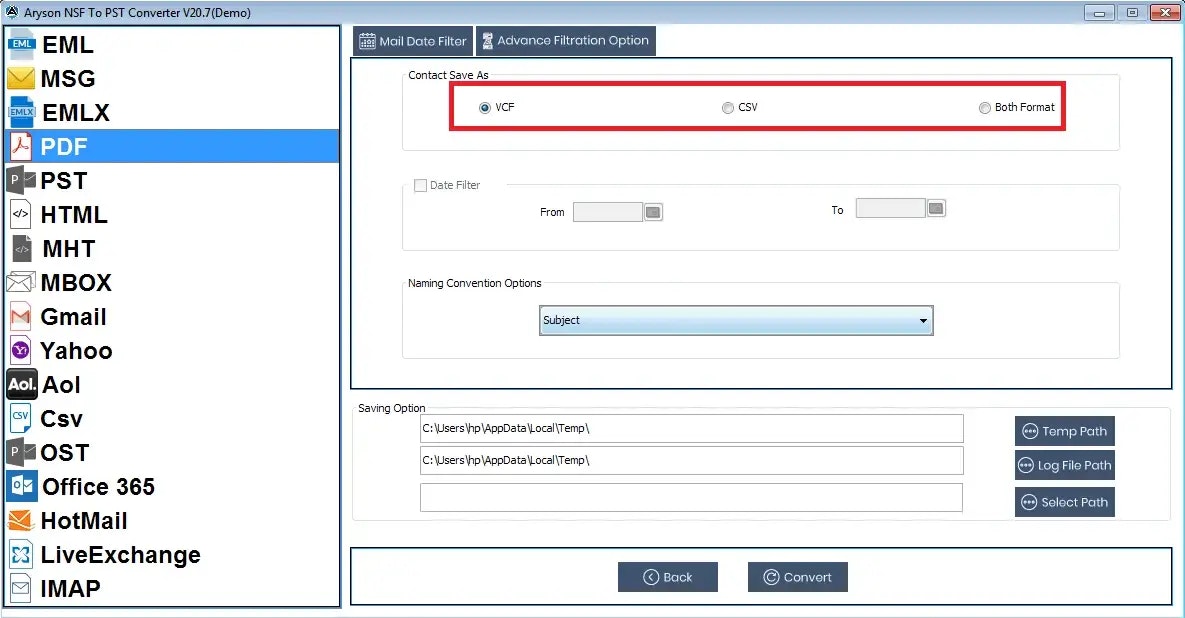Click the From date input field
This screenshot has width=1185, height=618.
[608, 212]
